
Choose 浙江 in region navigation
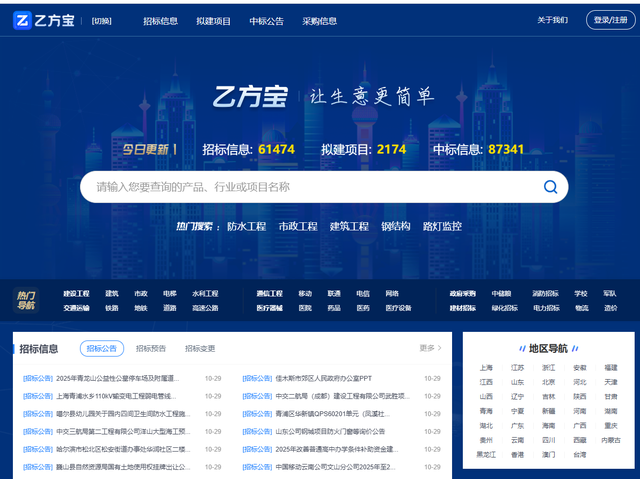click(x=549, y=368)
